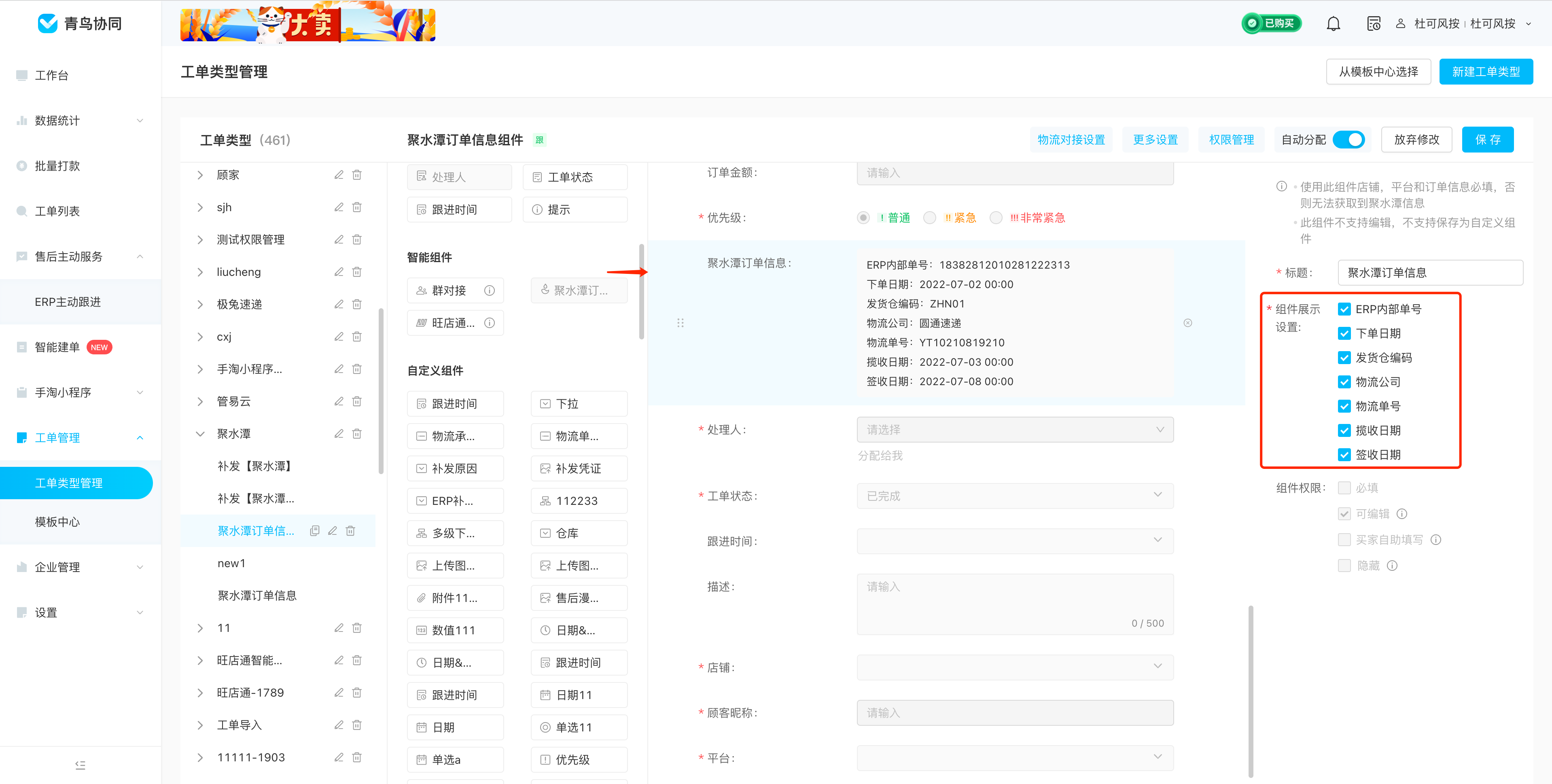Select the 补发凭证 custom component
Viewport: 1552px width, 784px height.
(x=579, y=468)
